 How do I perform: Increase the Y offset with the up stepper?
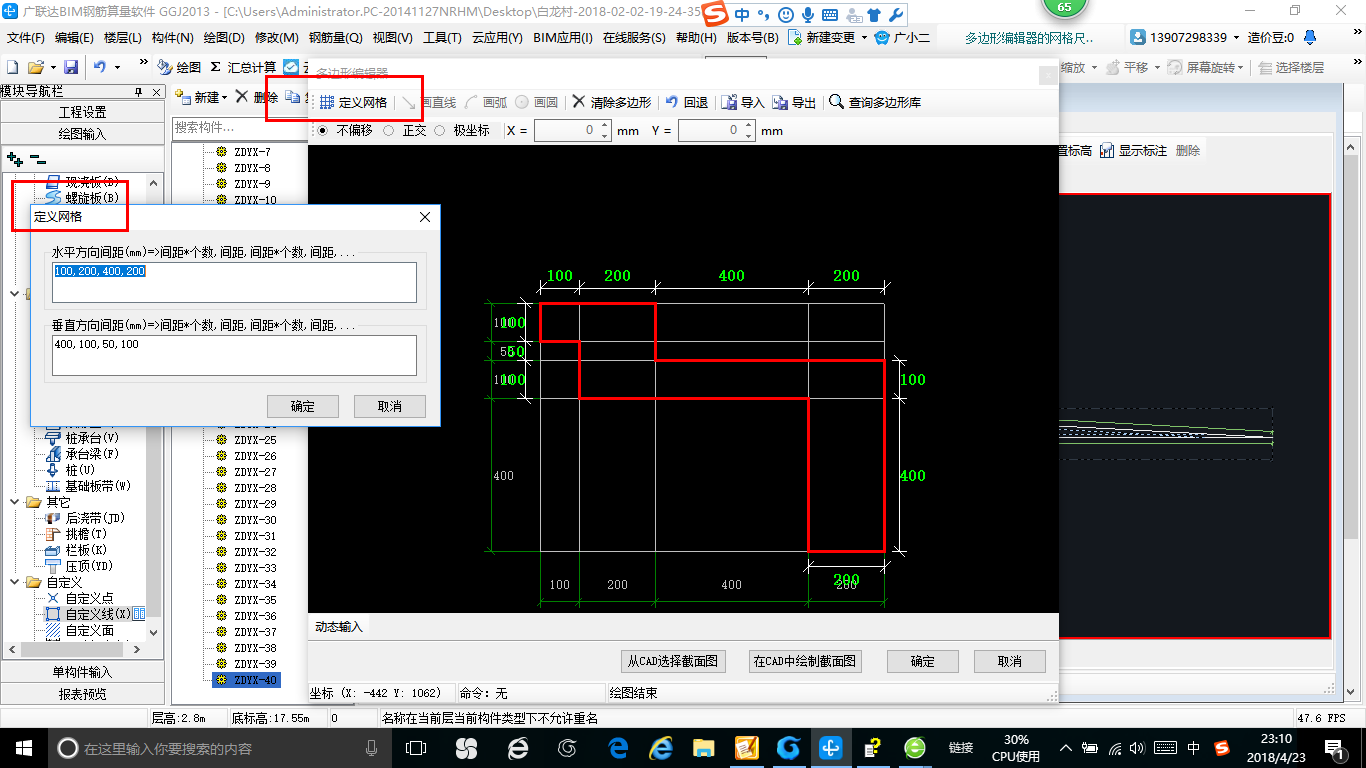(x=749, y=126)
